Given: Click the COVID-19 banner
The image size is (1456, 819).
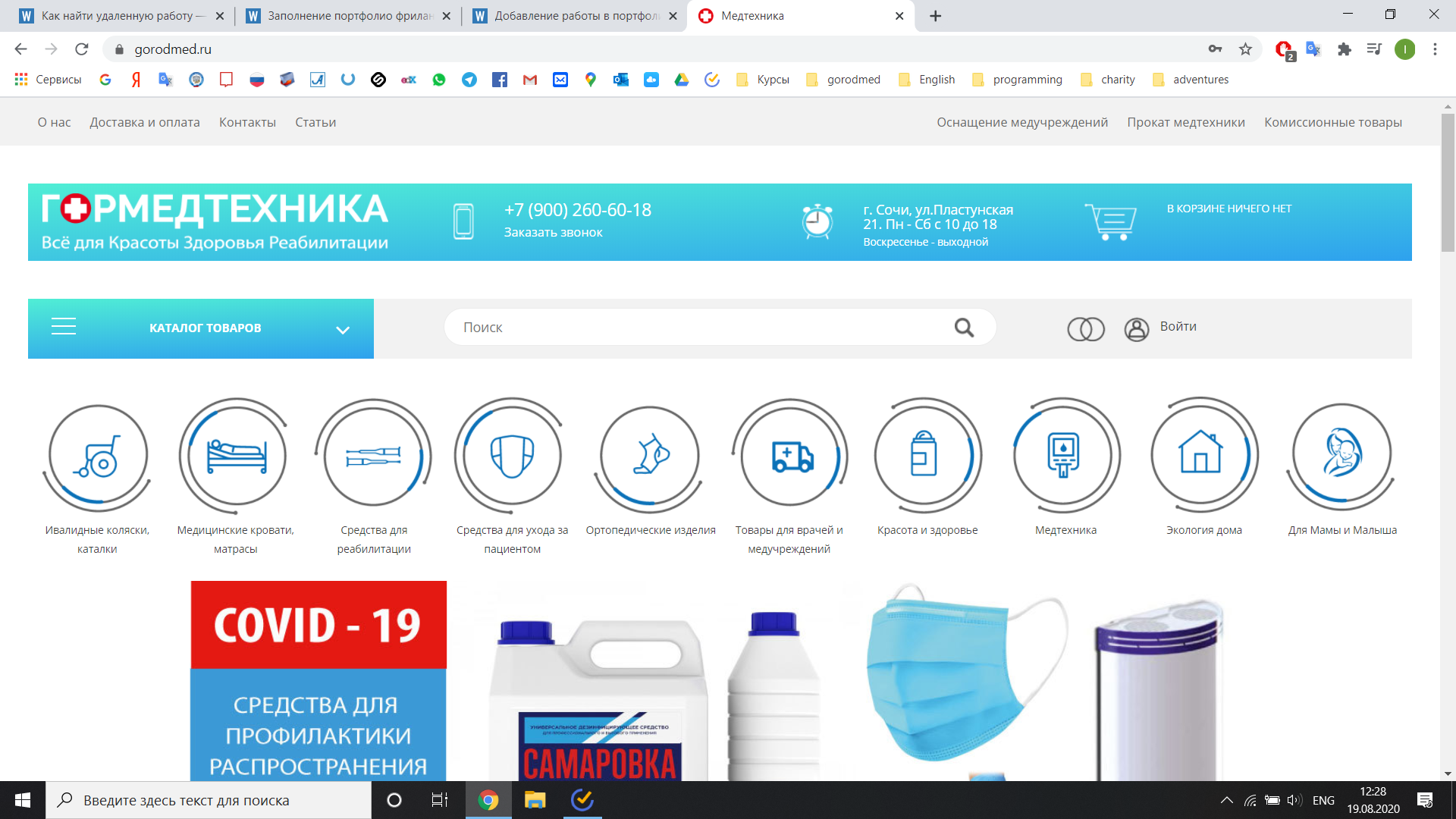Looking at the screenshot, I should (318, 680).
